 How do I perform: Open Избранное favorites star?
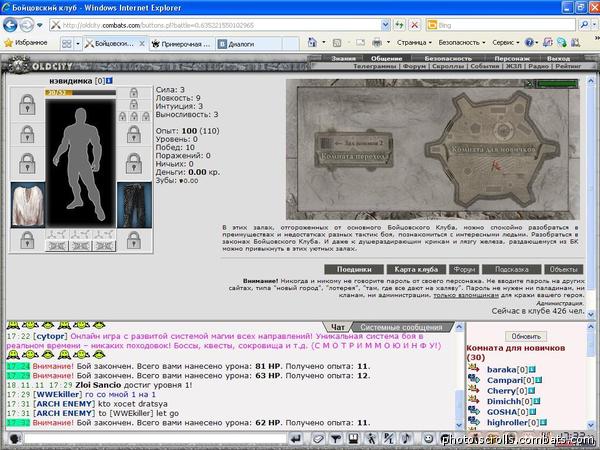25,43
